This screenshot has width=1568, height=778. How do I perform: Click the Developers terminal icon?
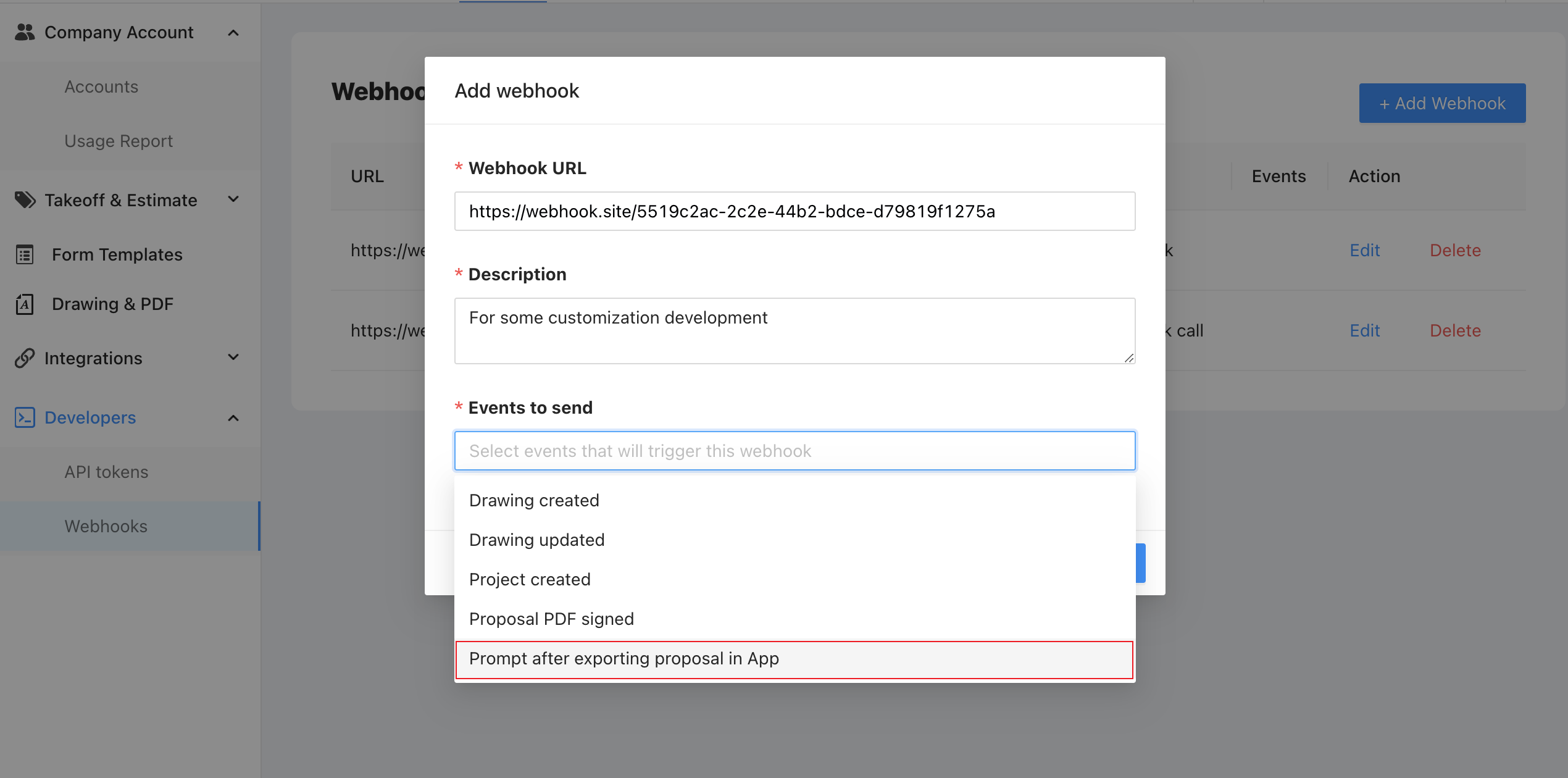pyautogui.click(x=25, y=417)
